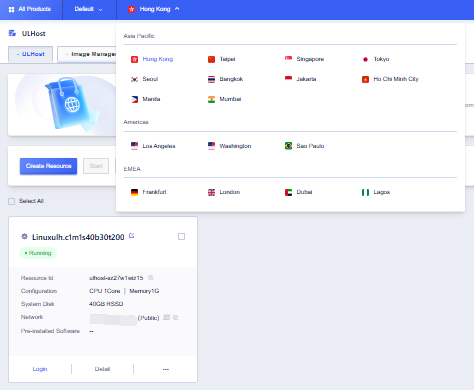Click the Tokyo flag icon
The height and width of the screenshot is (390, 474).
365,59
